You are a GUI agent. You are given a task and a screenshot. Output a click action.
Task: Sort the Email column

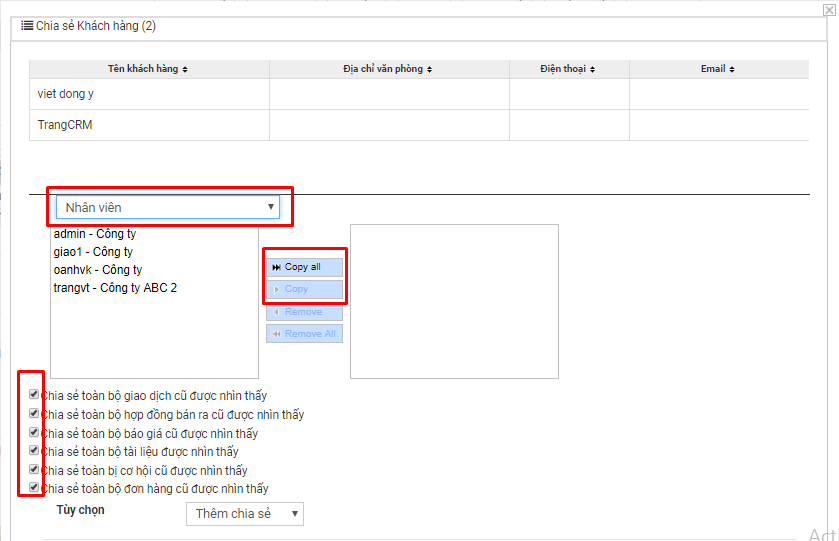[x=732, y=70]
